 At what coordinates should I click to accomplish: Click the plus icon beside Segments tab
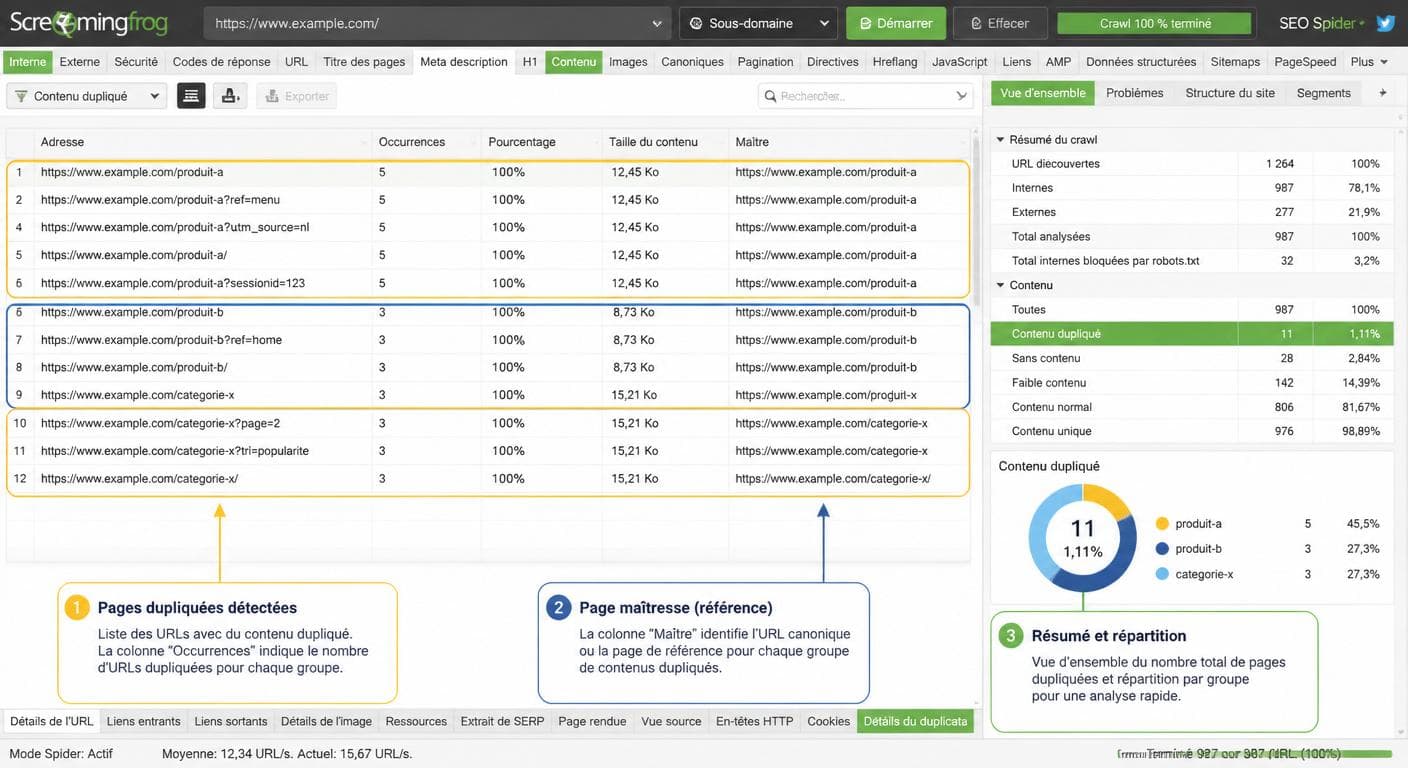tap(1383, 93)
